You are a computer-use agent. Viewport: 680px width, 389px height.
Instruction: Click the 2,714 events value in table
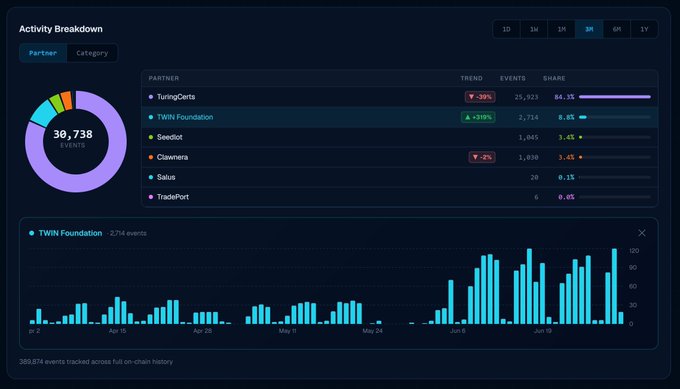coord(528,117)
